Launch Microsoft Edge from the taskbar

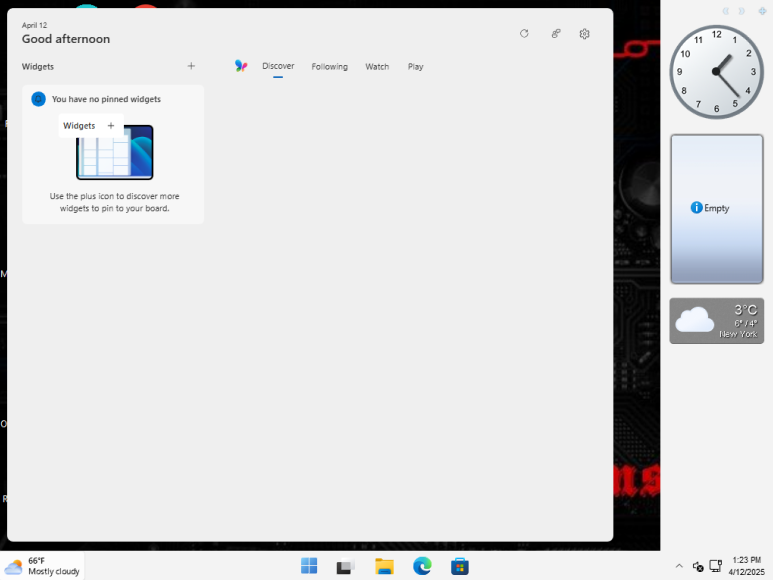(422, 566)
